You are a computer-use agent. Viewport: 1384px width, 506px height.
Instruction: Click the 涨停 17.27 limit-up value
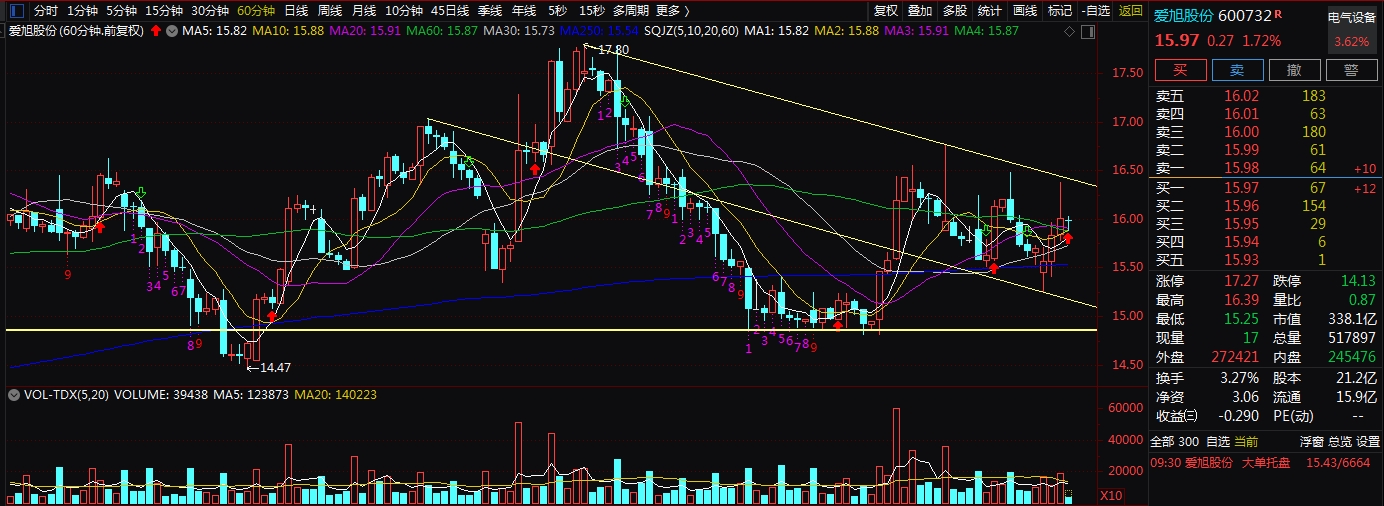(x=1240, y=281)
